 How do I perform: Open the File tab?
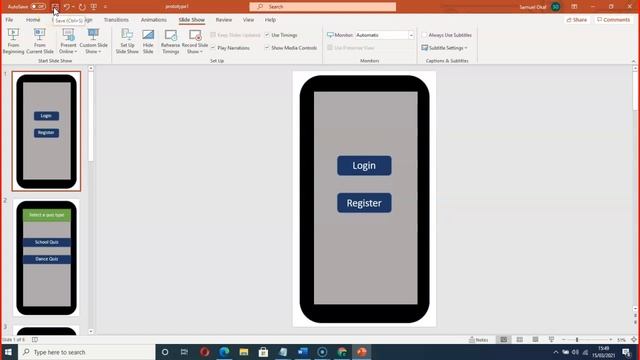[x=9, y=20]
